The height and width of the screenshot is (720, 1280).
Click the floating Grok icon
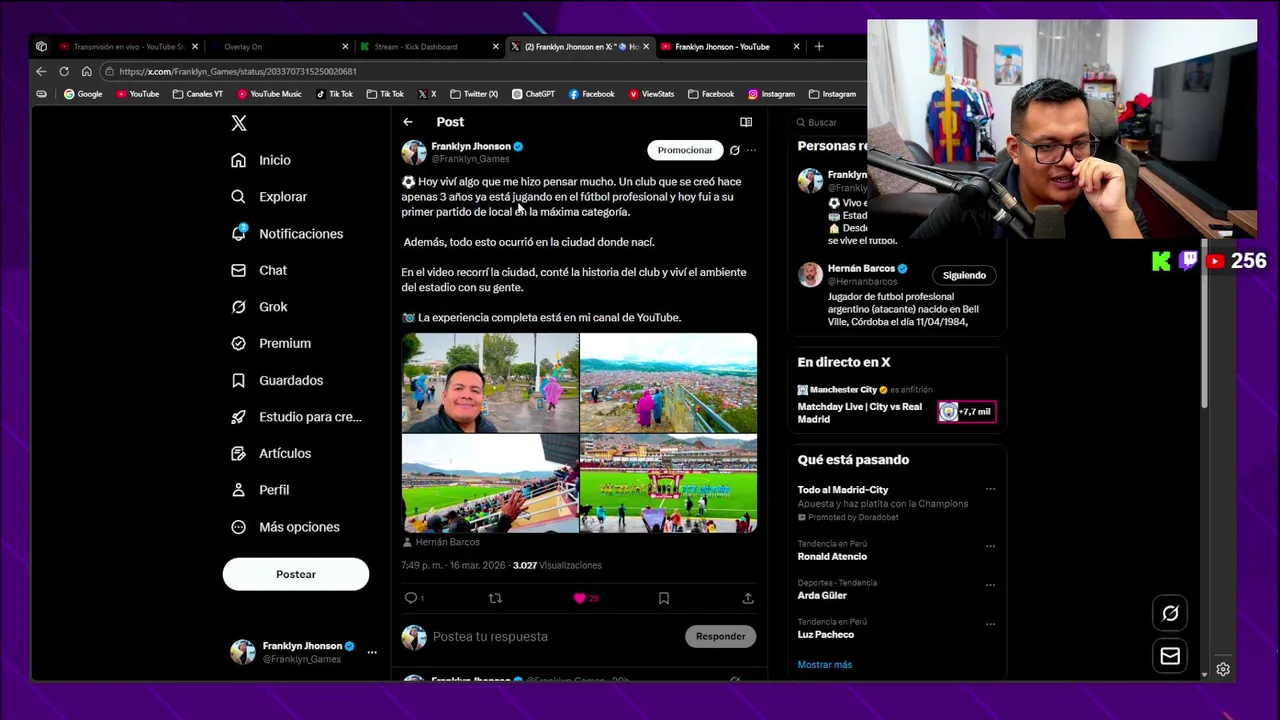pos(1170,613)
